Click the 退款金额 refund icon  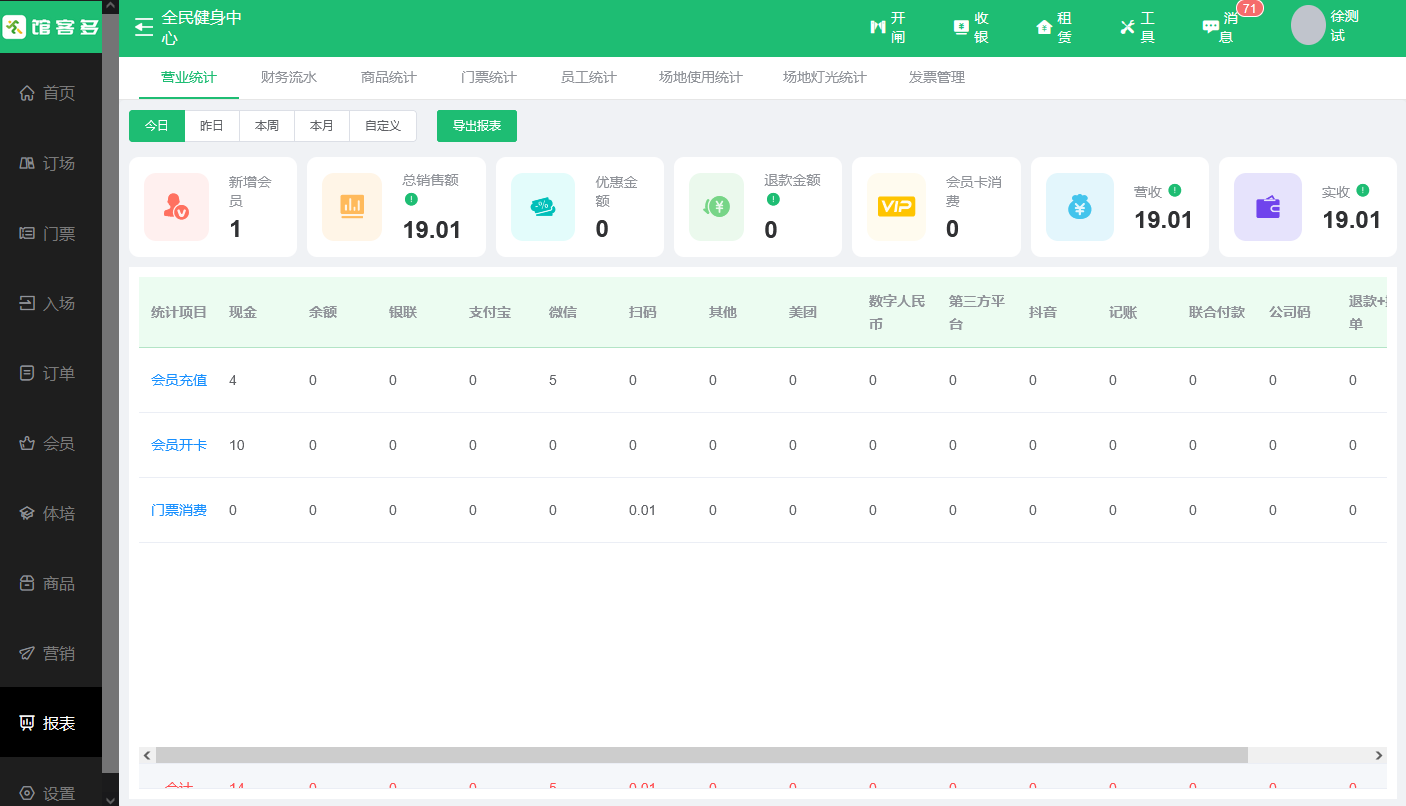(717, 207)
